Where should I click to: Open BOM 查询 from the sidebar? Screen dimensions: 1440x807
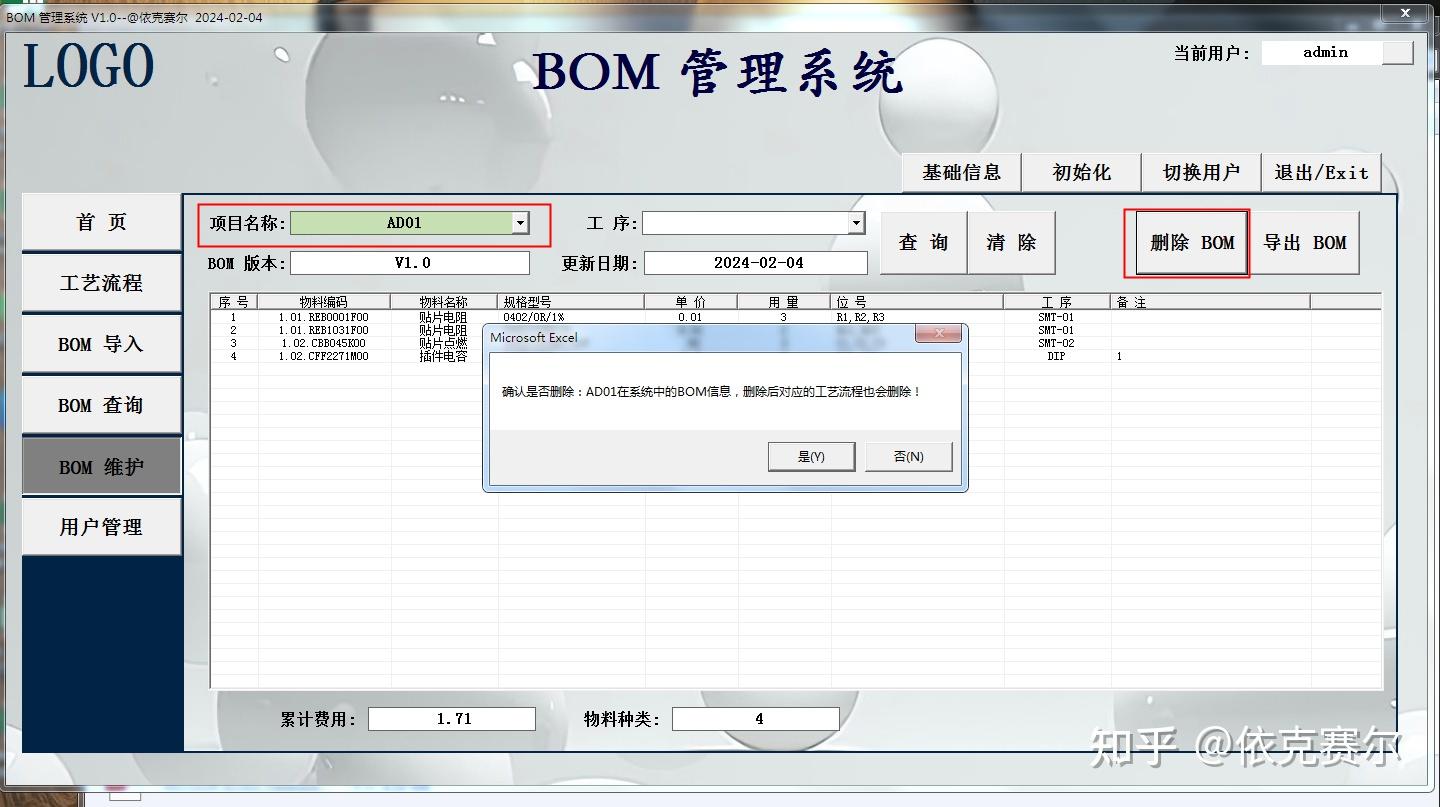pyautogui.click(x=100, y=404)
